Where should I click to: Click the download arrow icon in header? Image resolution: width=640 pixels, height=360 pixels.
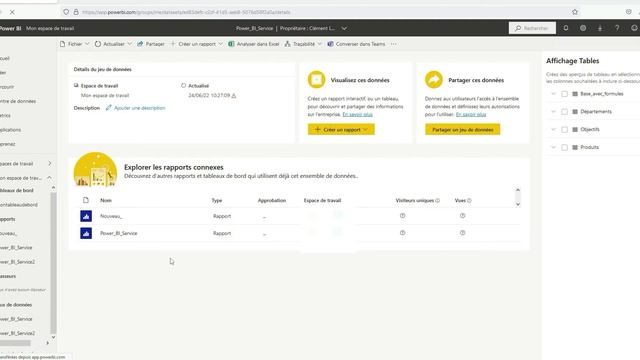tap(600, 28)
